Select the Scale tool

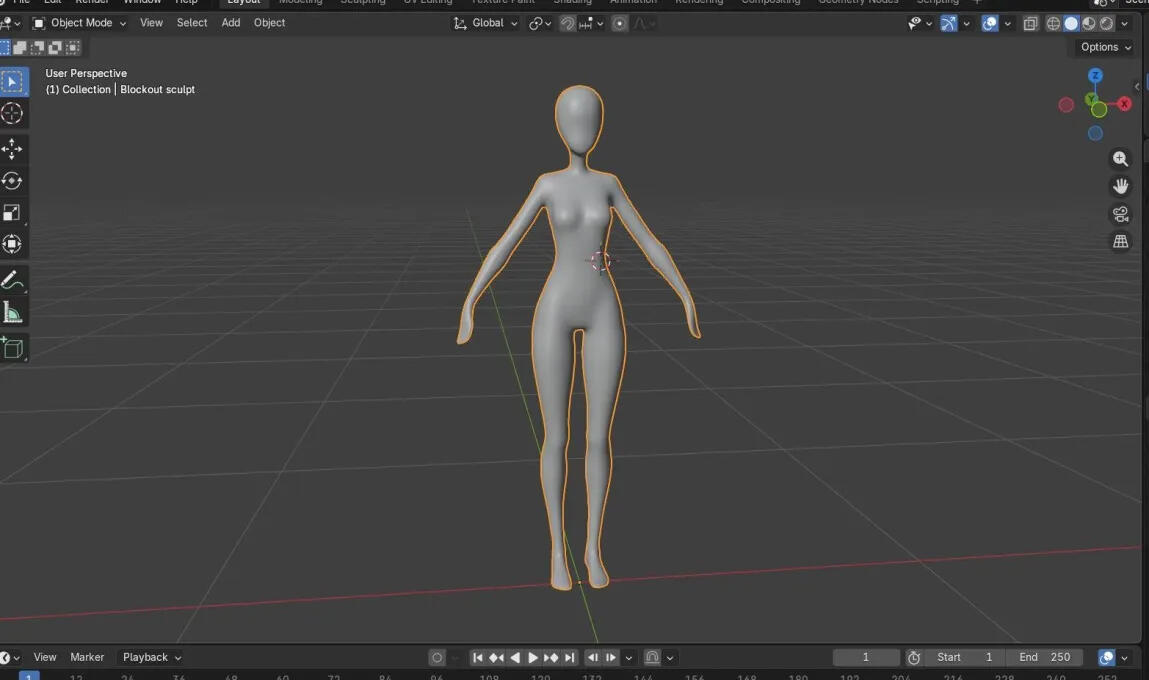coord(12,212)
